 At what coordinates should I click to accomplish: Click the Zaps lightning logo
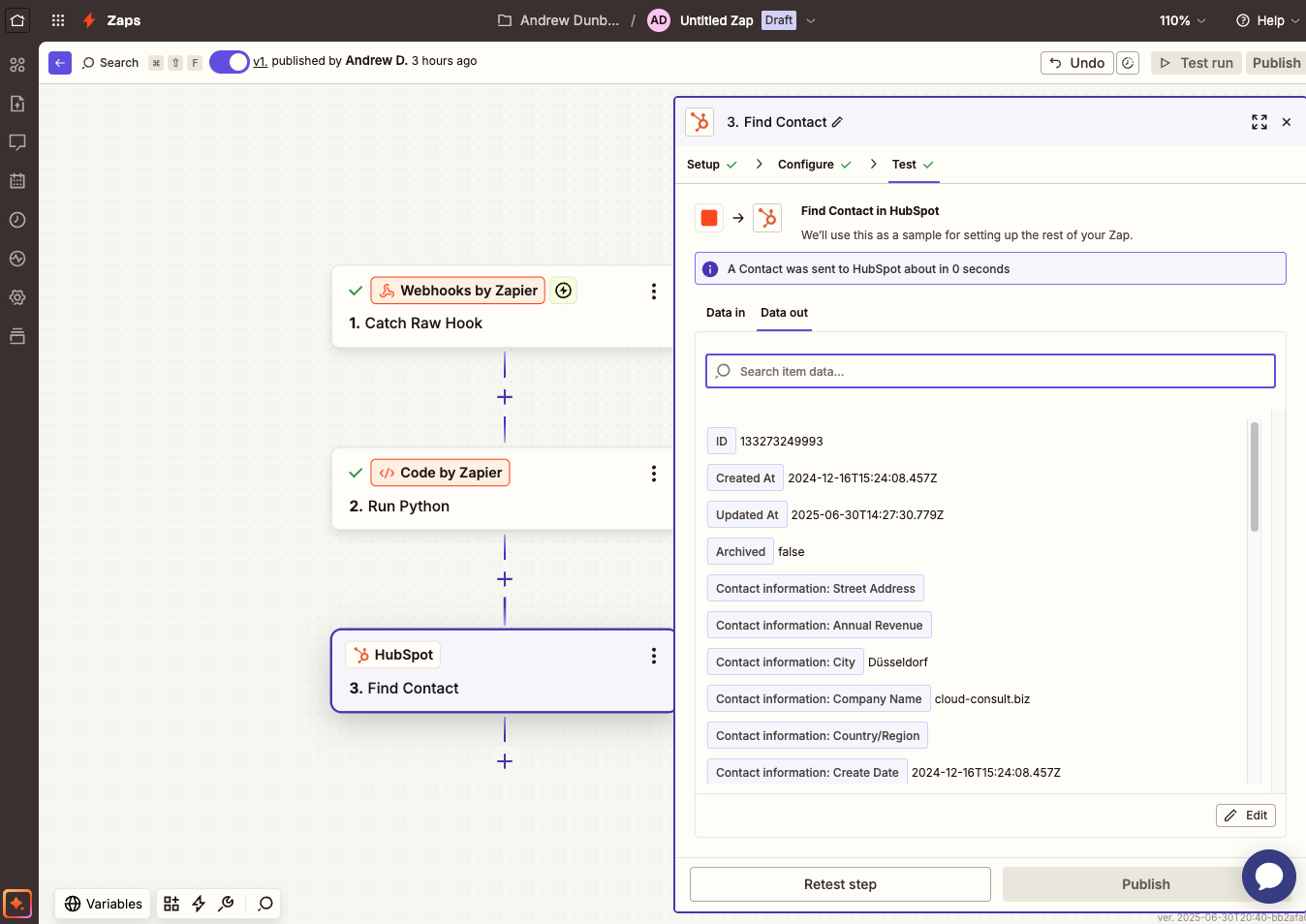point(89,20)
